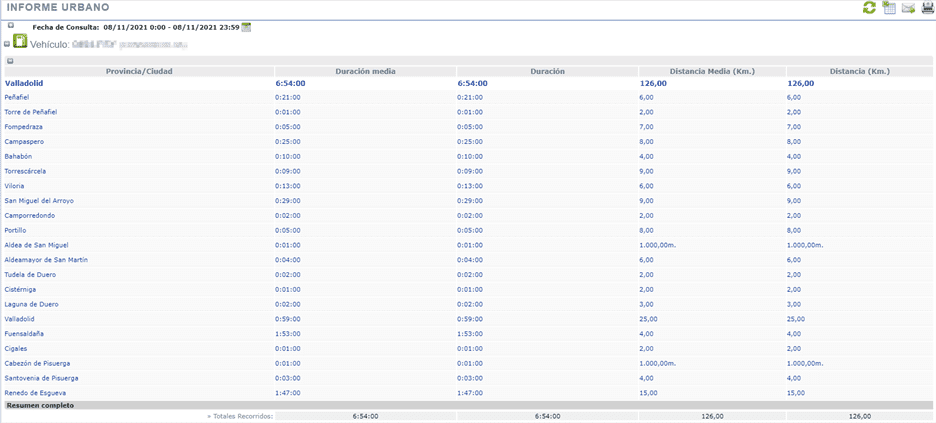The image size is (936, 423).
Task: Select the Cistérniga row
Action: [x=468, y=289]
